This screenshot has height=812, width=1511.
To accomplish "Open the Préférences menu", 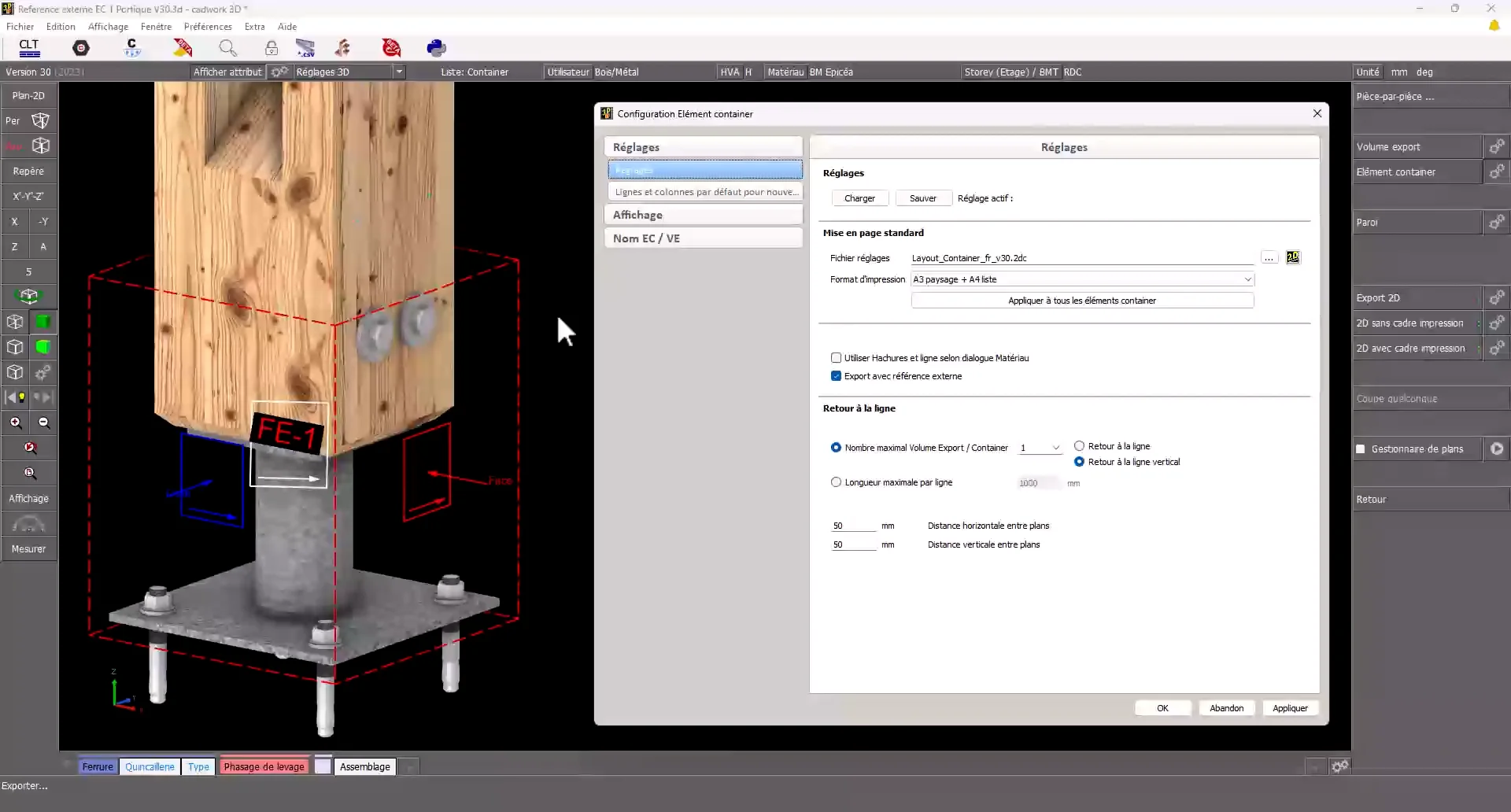I will click(x=208, y=27).
